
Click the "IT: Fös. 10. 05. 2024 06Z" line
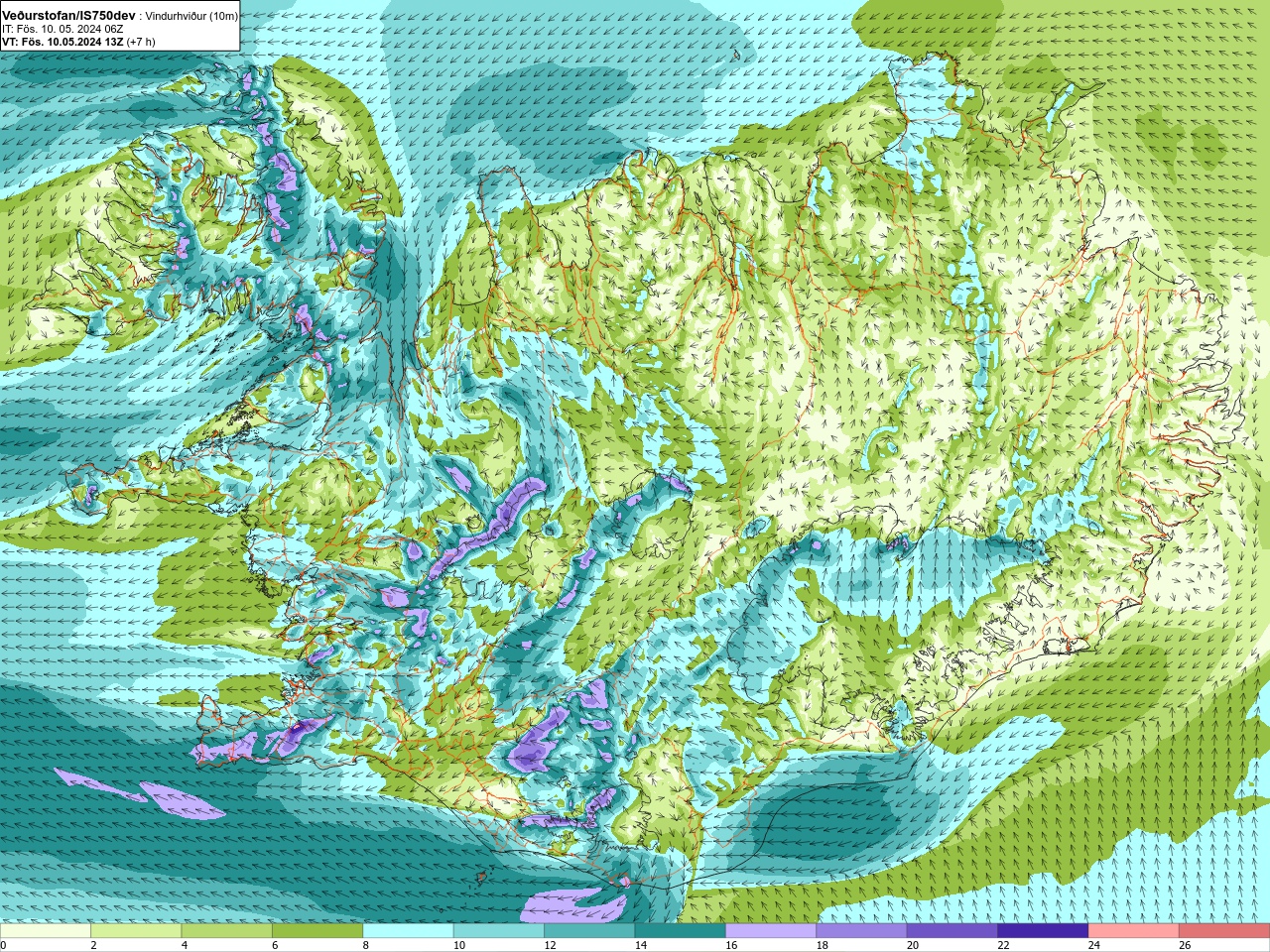(62, 29)
